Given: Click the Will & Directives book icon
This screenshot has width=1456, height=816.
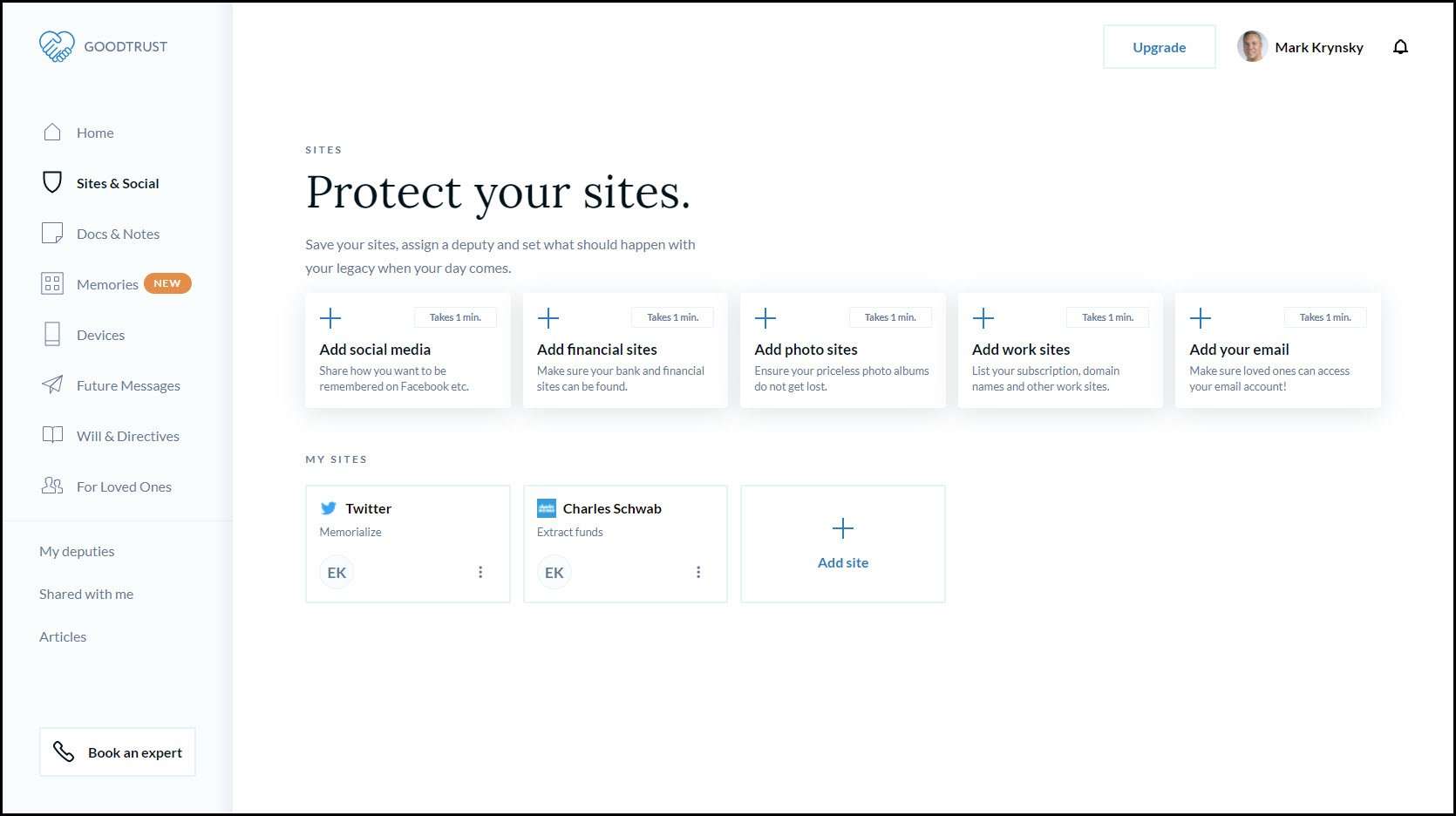Looking at the screenshot, I should click(52, 435).
